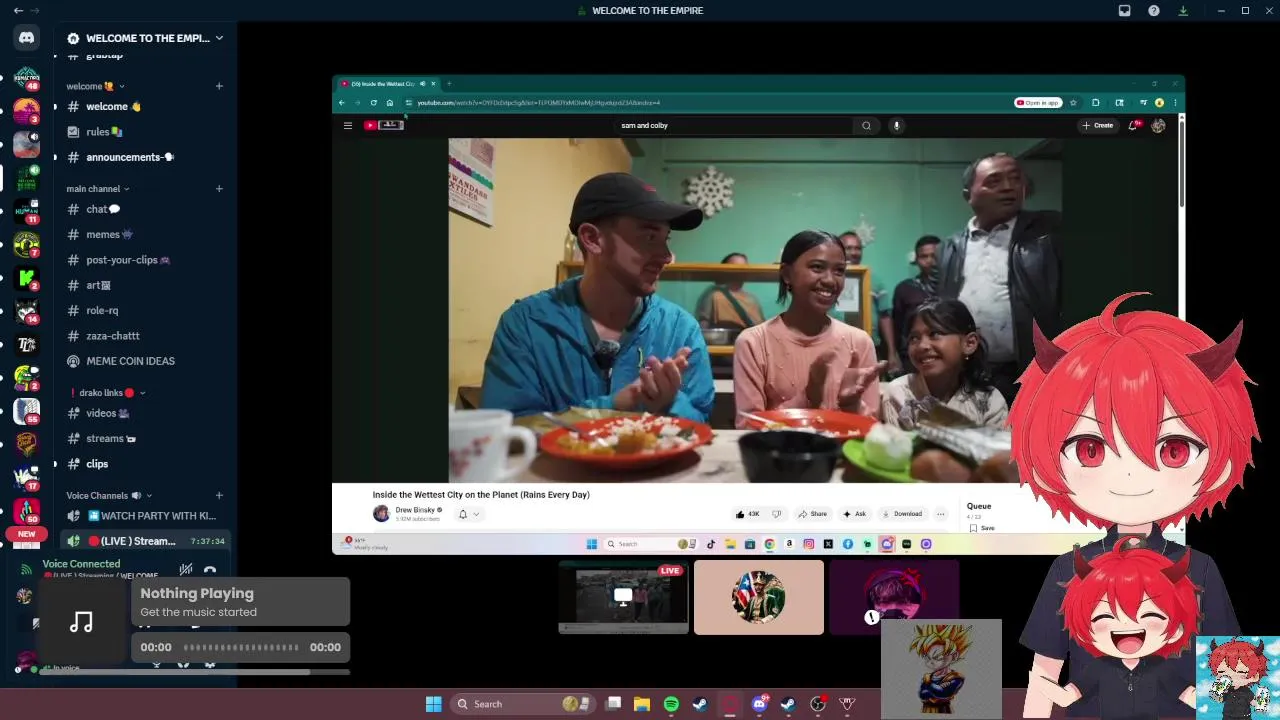Click the browser address bar URL in stream
Viewport: 1280px width, 720px height.
point(538,103)
